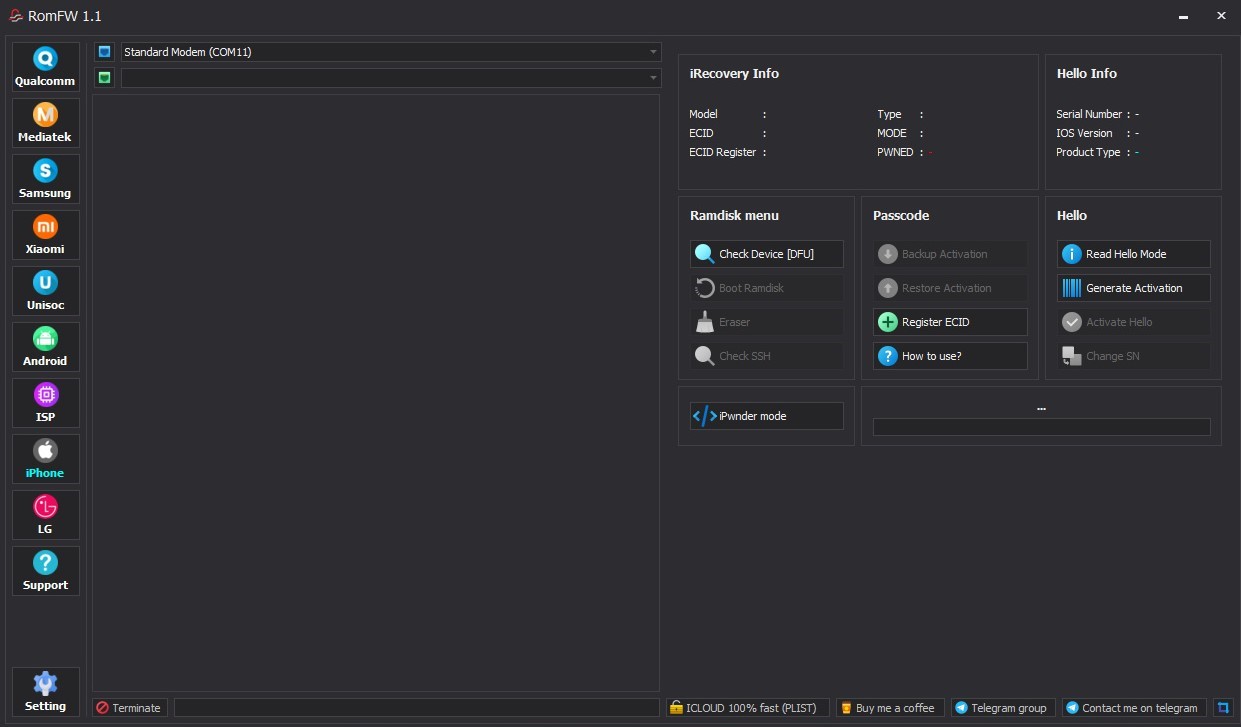This screenshot has height=727, width=1241.
Task: Open the Unisoc section in sidebar
Action: (45, 291)
